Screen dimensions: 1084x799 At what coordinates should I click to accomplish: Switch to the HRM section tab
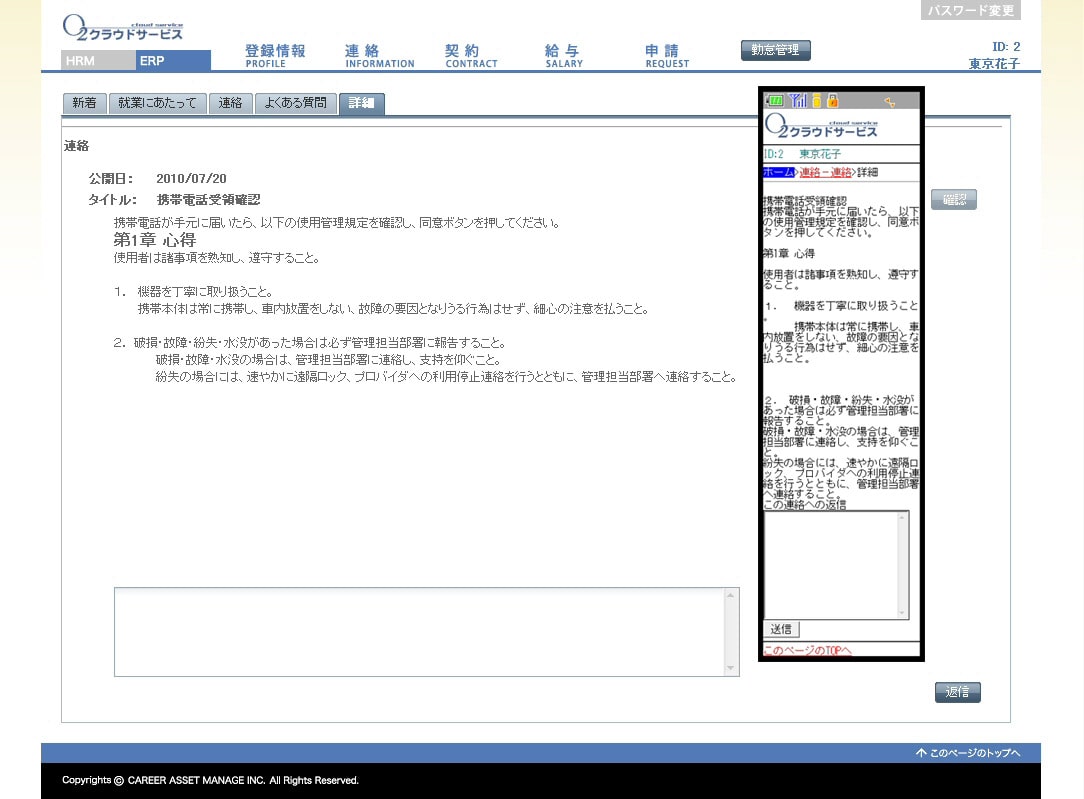pyautogui.click(x=98, y=61)
